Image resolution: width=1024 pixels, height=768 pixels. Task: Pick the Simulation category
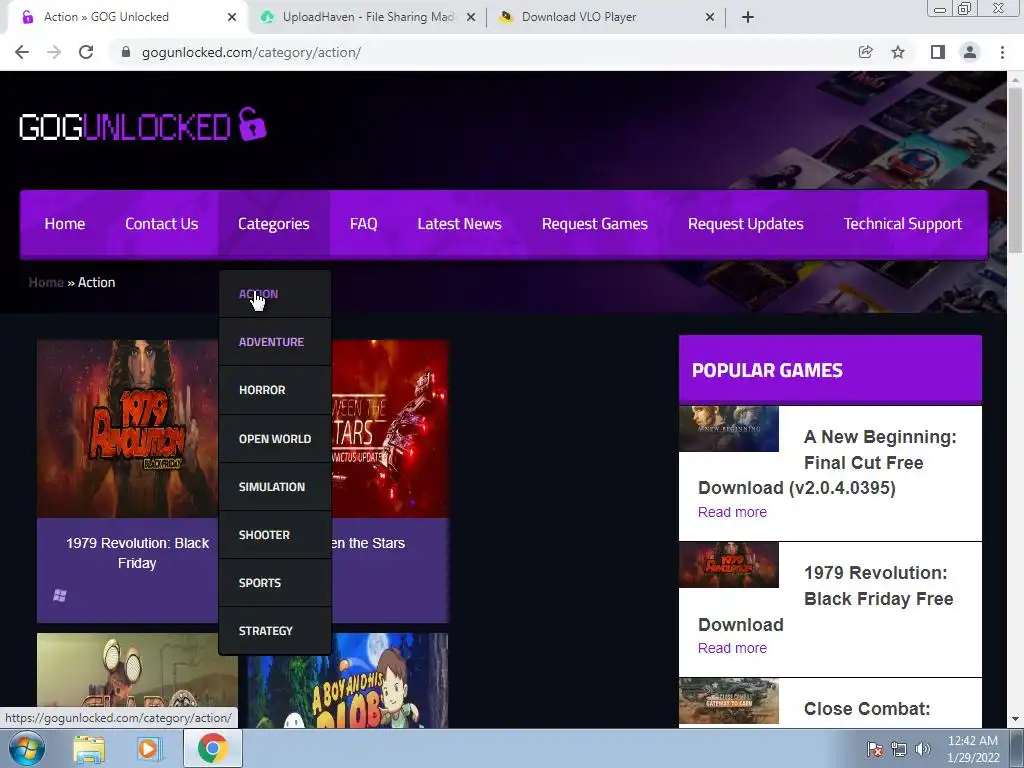point(275,487)
